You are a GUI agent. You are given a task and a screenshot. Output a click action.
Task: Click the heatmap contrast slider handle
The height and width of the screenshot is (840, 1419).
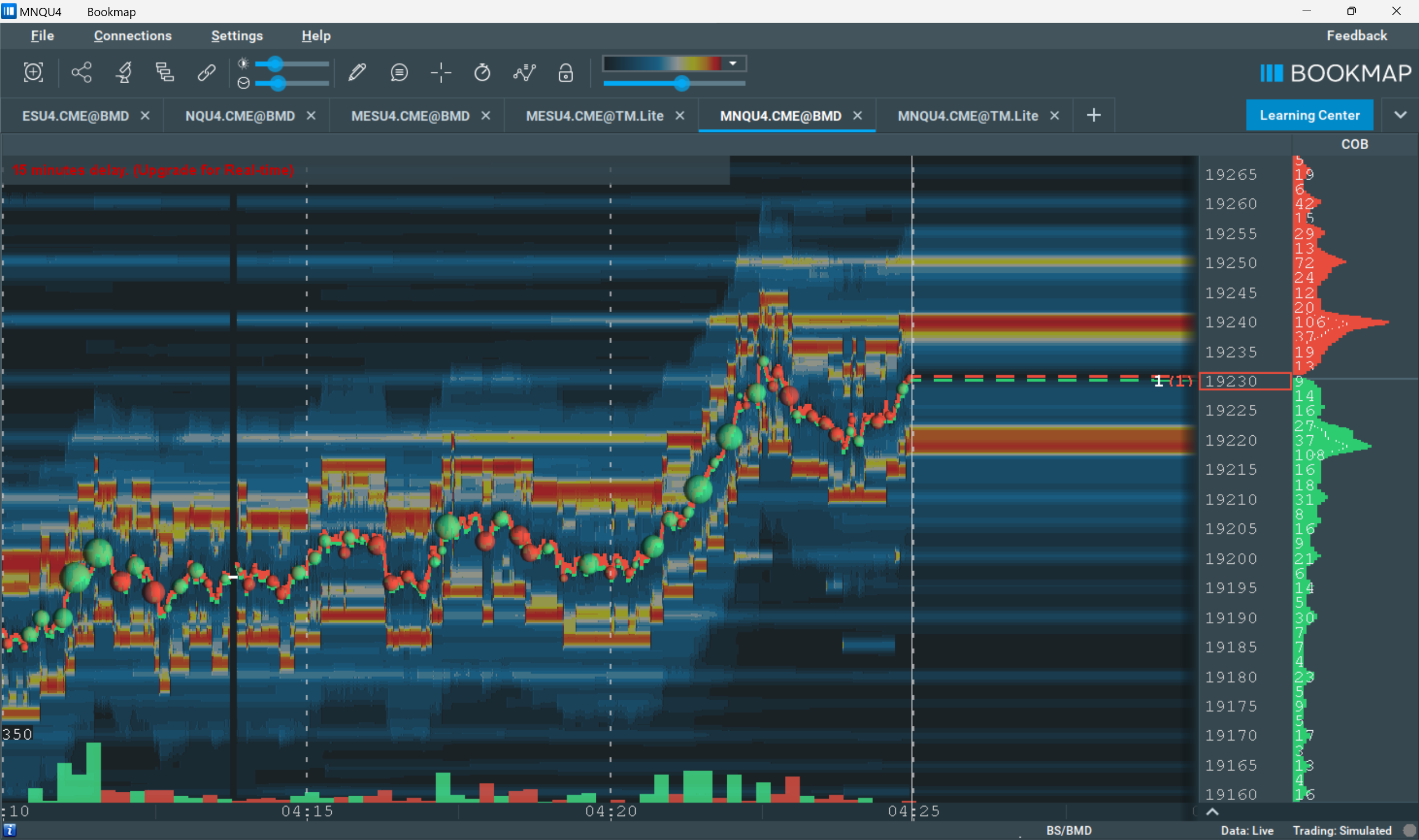click(682, 83)
